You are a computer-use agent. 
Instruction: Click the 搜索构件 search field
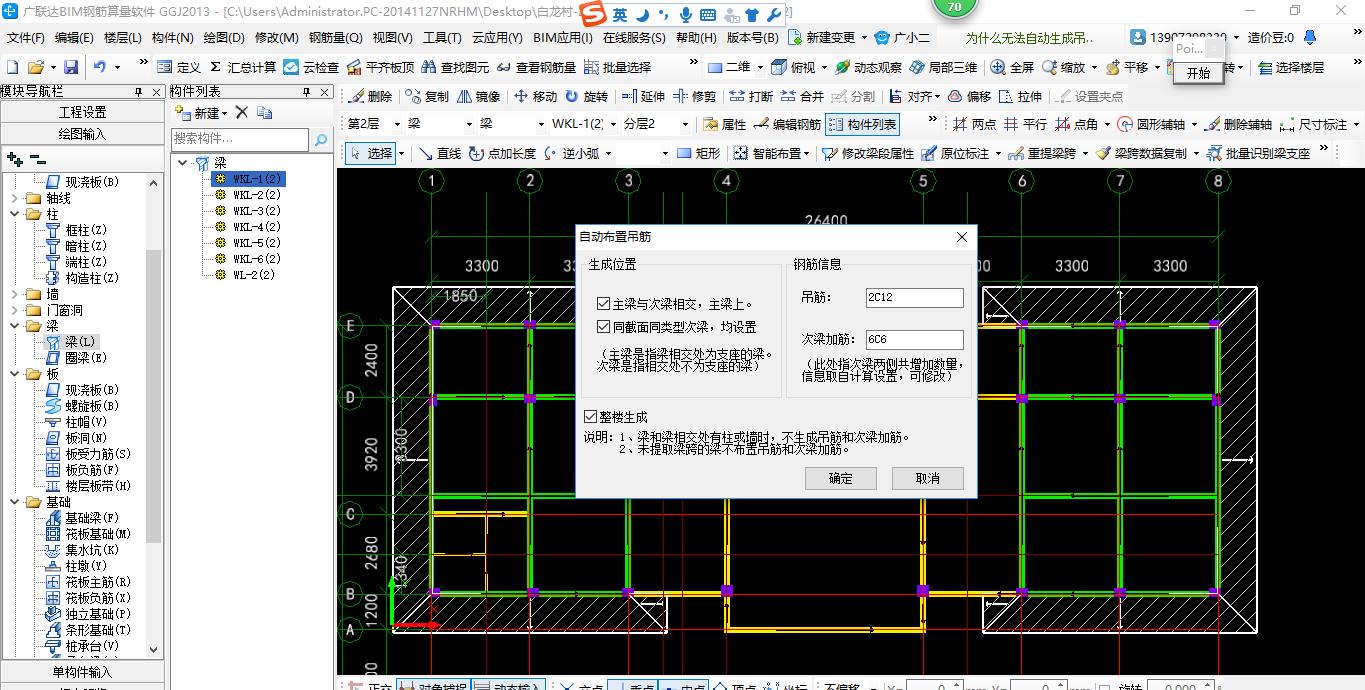tap(240, 139)
